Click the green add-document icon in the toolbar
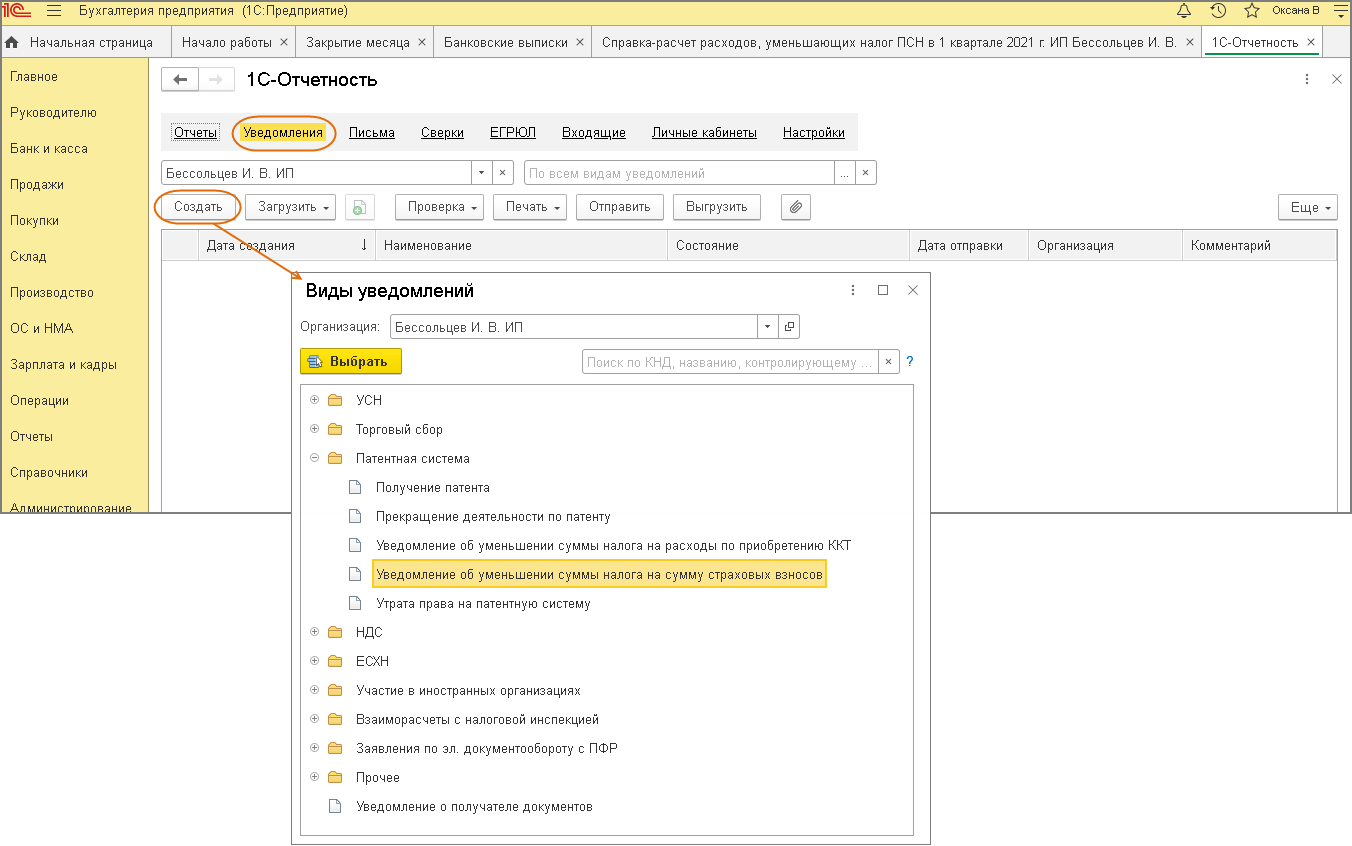This screenshot has width=1352, height=846. coord(360,207)
